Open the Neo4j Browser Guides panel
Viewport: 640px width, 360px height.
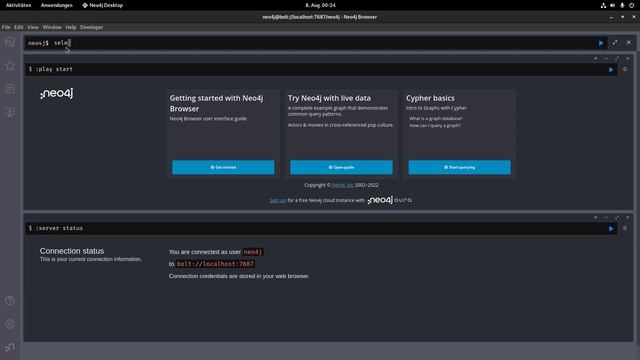10,112
